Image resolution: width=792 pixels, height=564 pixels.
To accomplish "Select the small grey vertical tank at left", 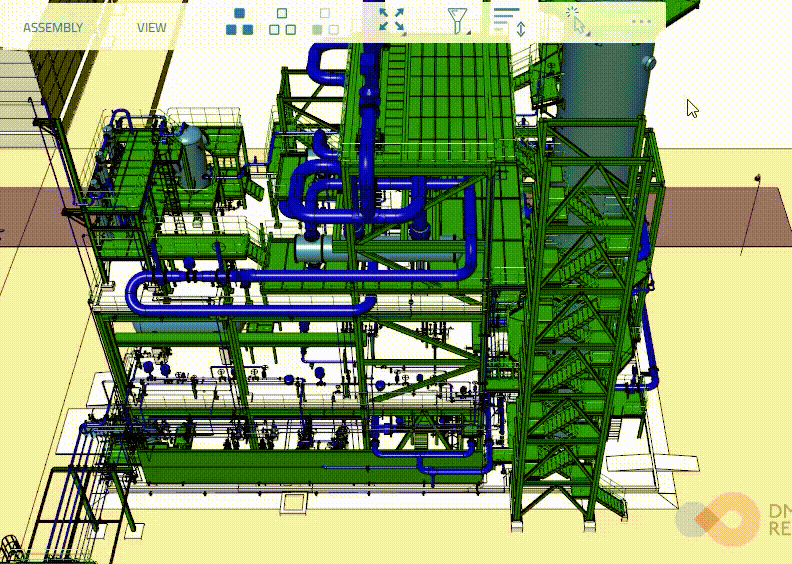I will pyautogui.click(x=191, y=155).
